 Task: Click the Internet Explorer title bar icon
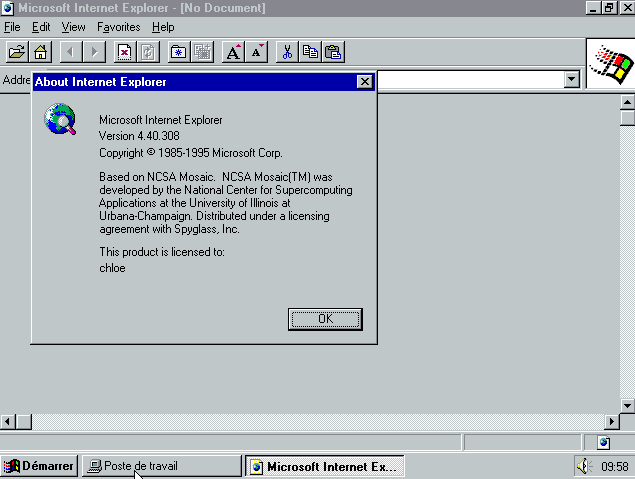tap(8, 8)
